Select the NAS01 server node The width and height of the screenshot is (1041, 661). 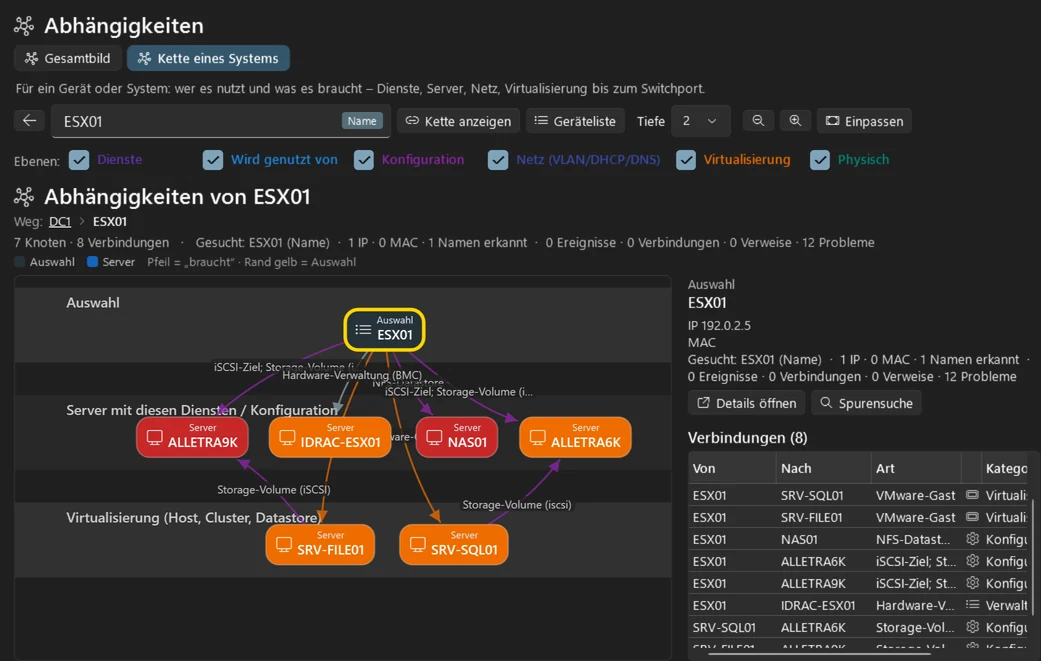[457, 437]
